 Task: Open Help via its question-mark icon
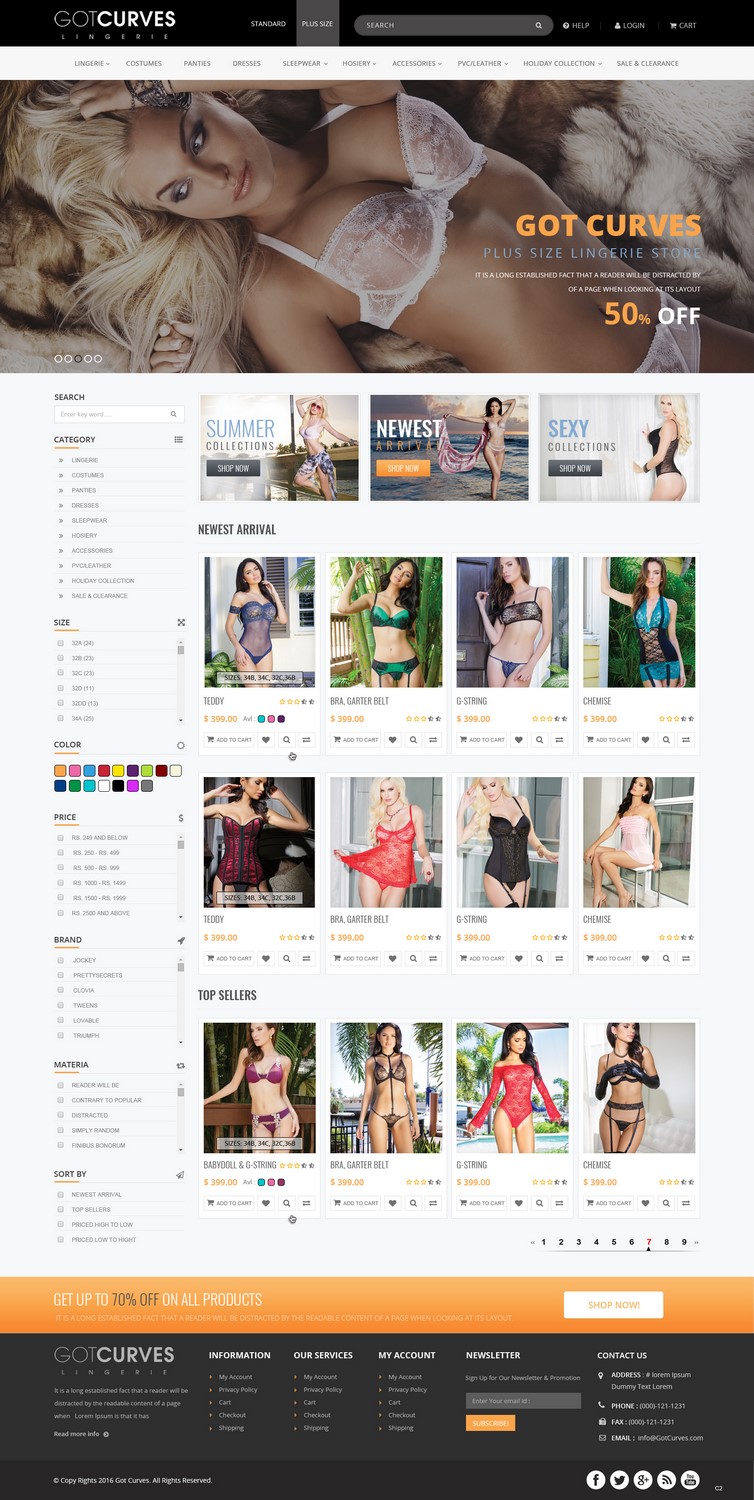[566, 25]
